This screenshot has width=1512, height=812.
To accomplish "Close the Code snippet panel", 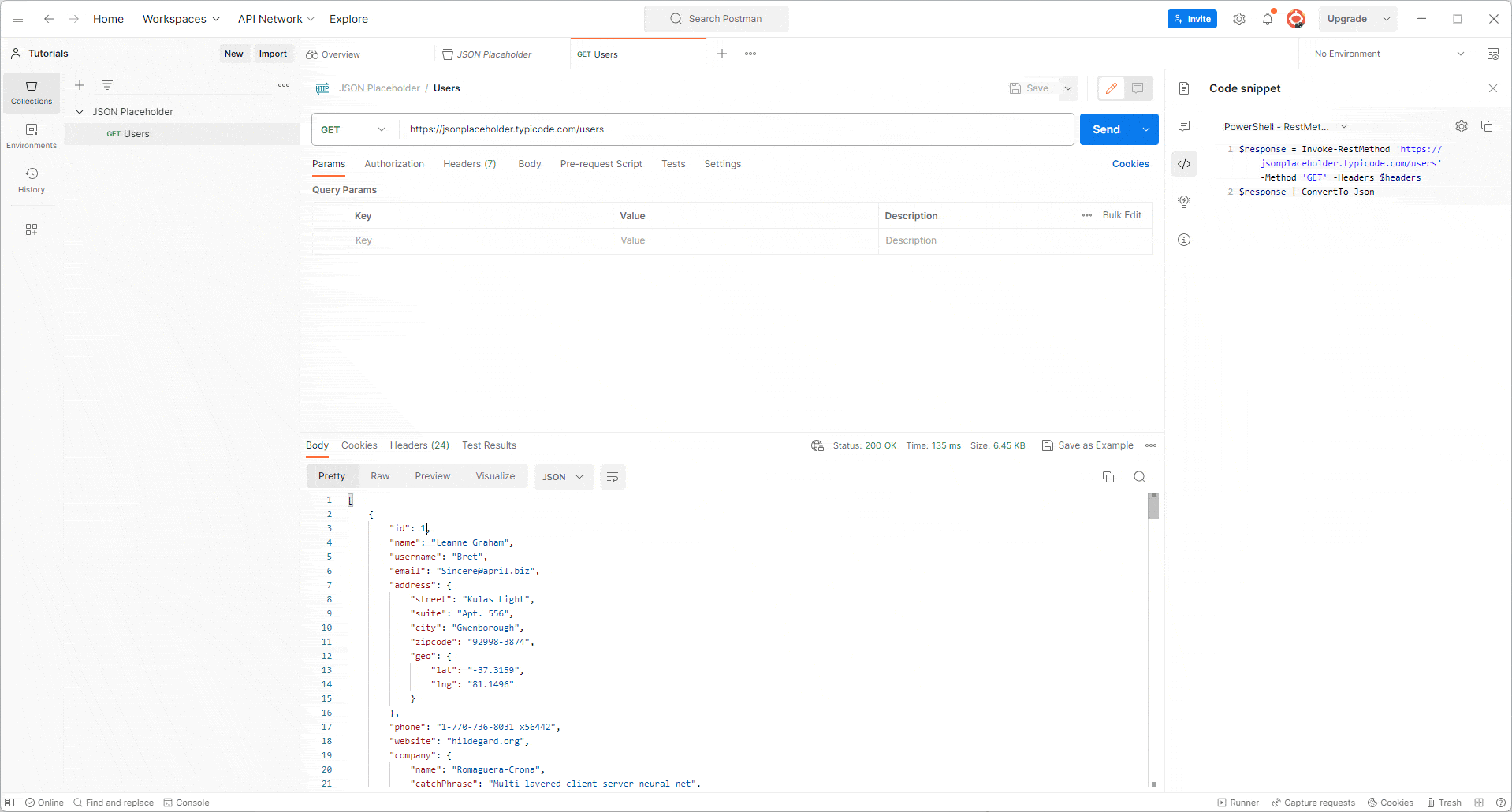I will point(1493,88).
